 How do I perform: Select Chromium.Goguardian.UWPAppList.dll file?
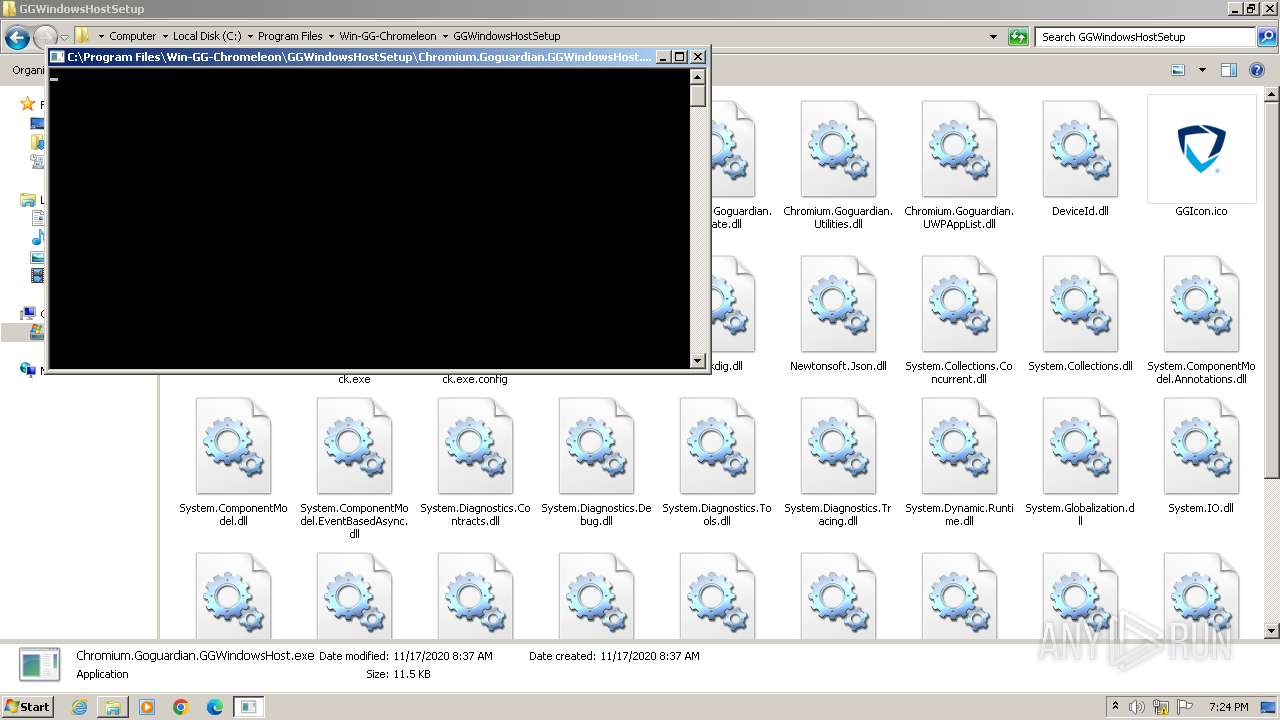click(x=959, y=165)
